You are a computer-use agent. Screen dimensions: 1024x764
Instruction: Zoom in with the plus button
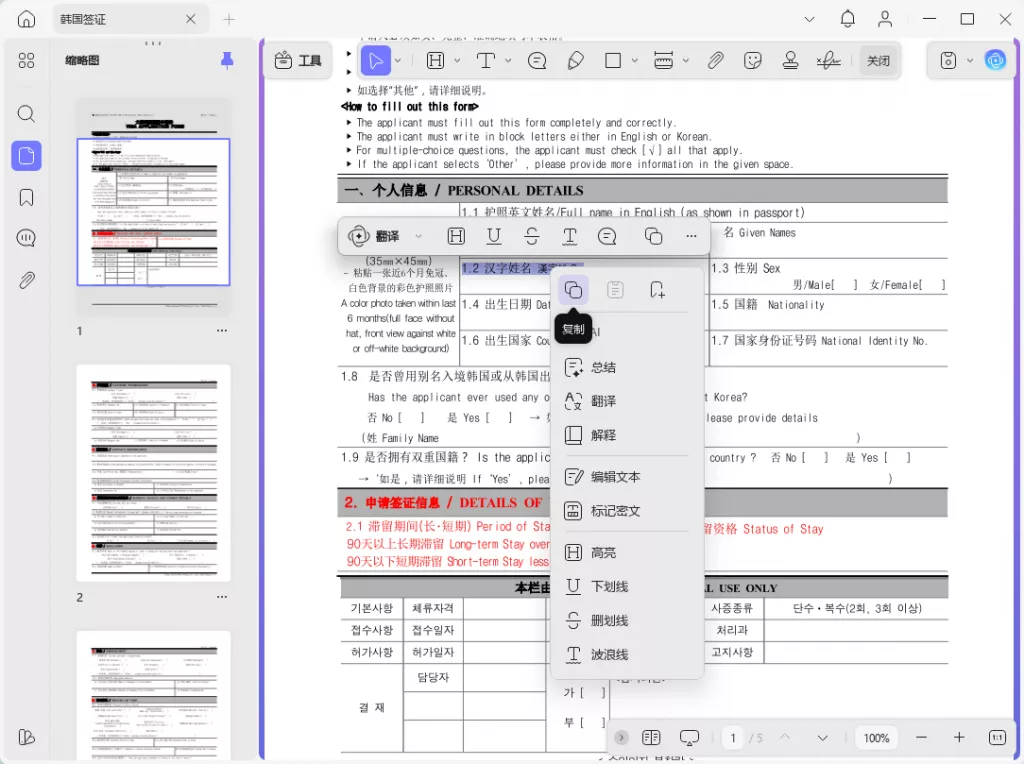coord(959,738)
